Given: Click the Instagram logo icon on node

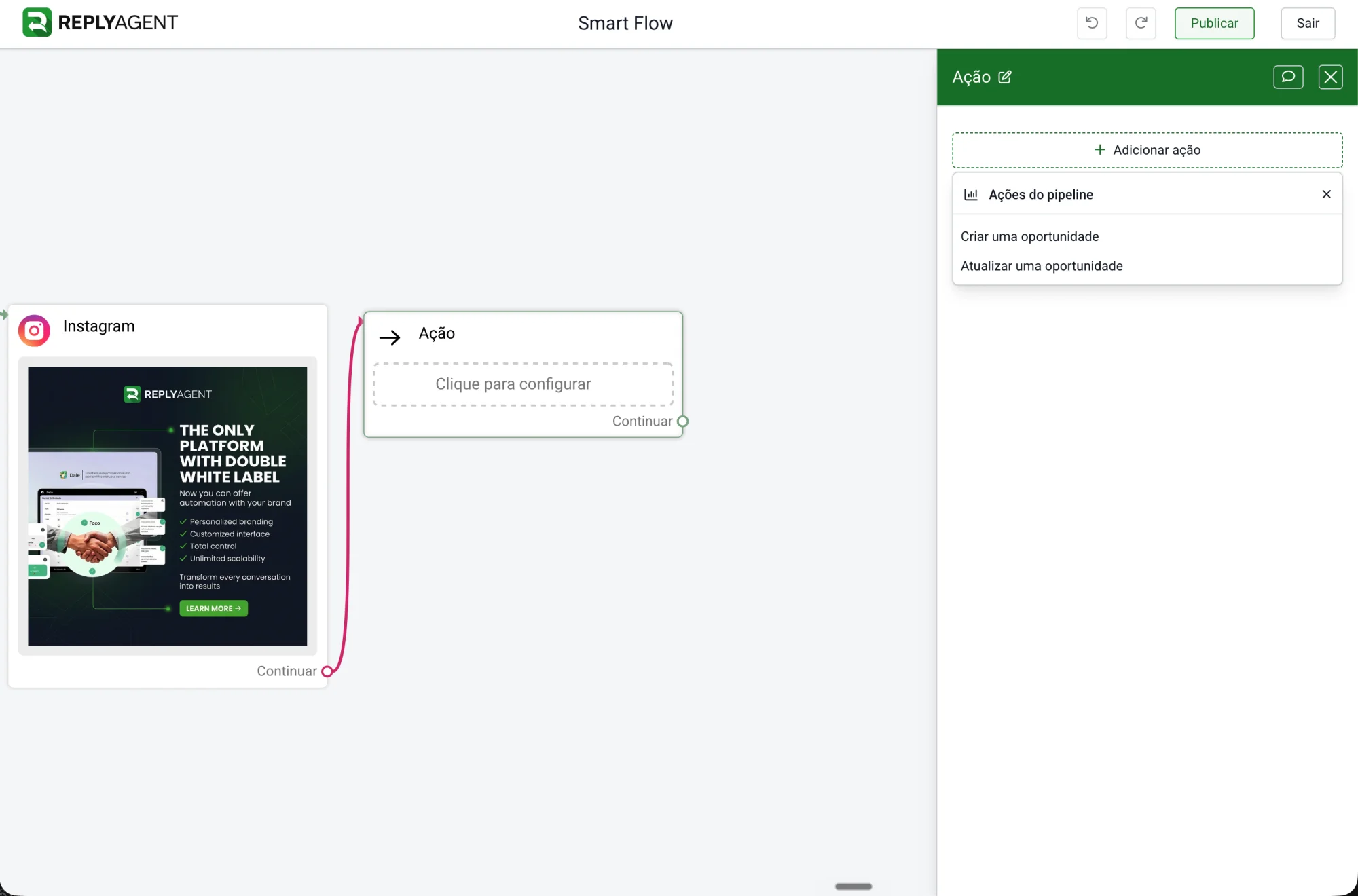Looking at the screenshot, I should (34, 330).
